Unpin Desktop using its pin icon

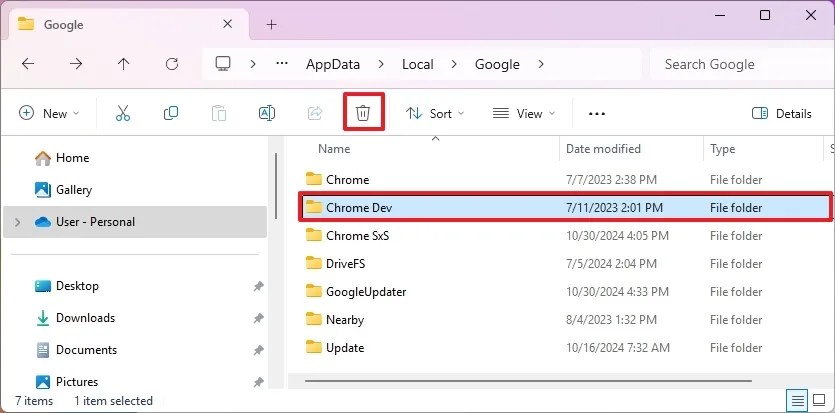click(x=258, y=286)
